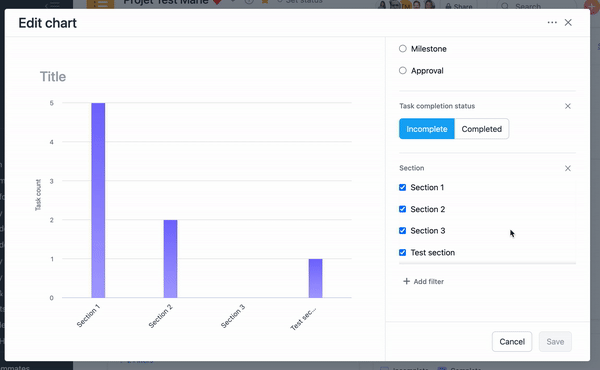This screenshot has width=600, height=370.
Task: Open the three-dots more options menu
Action: [x=552, y=23]
